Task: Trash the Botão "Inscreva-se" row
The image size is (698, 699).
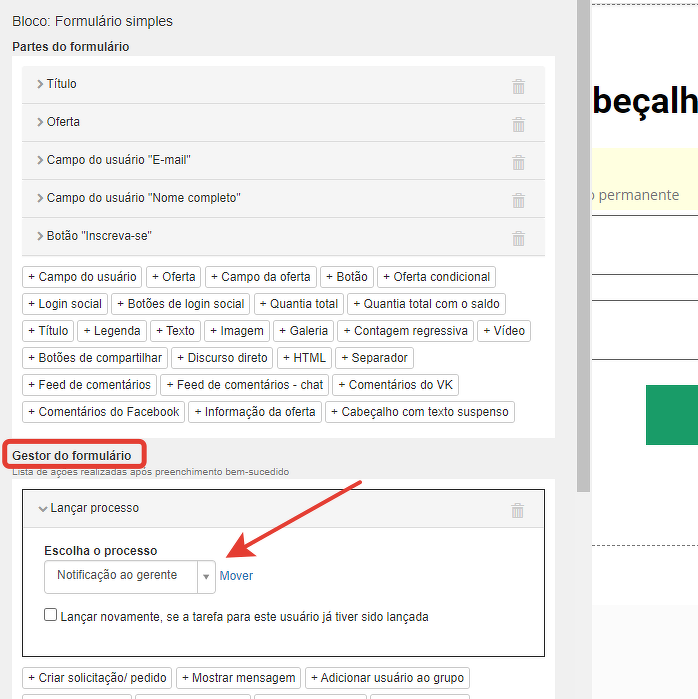Action: pos(518,238)
